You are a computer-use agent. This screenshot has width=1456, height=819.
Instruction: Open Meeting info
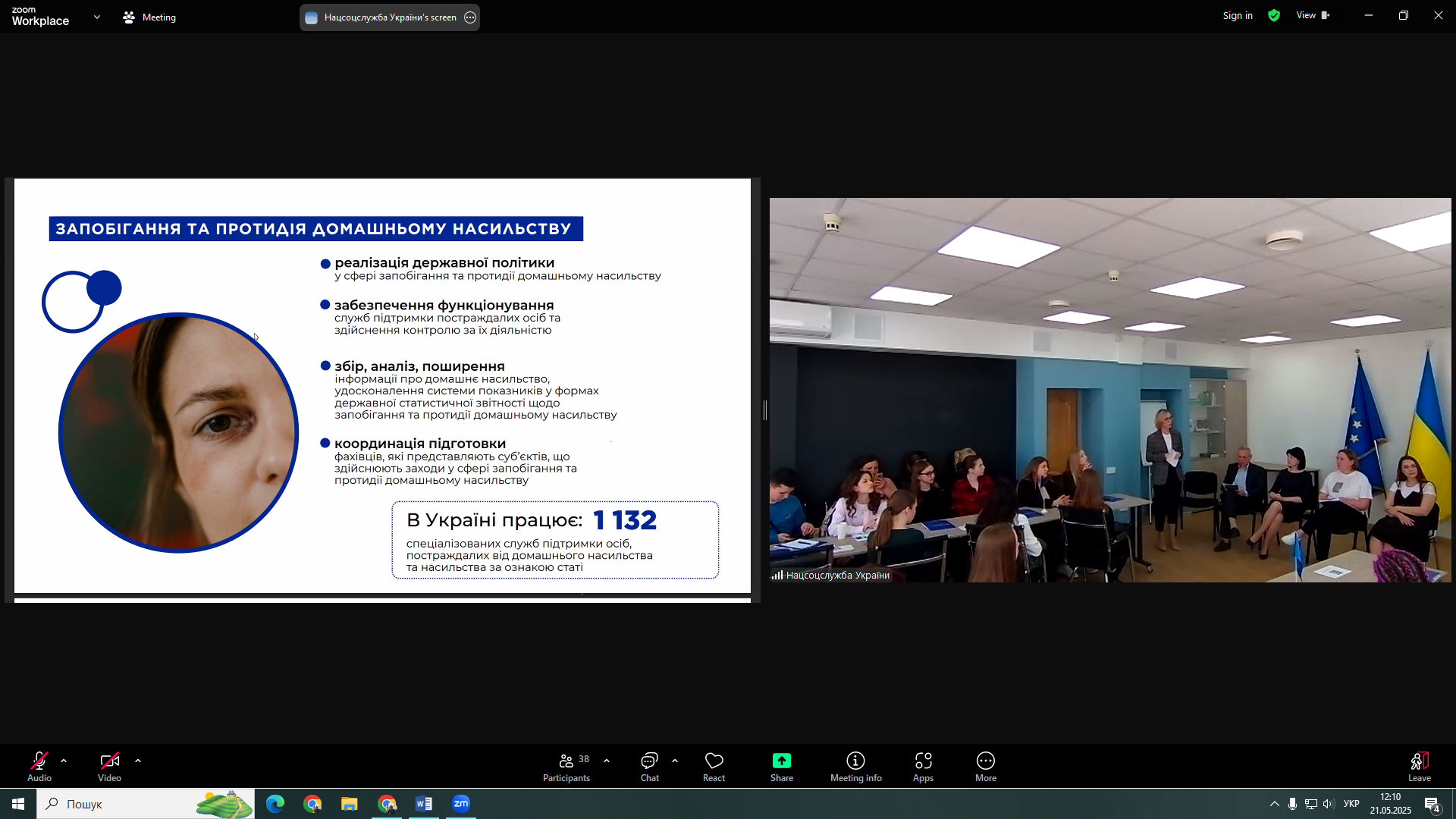pos(855,761)
